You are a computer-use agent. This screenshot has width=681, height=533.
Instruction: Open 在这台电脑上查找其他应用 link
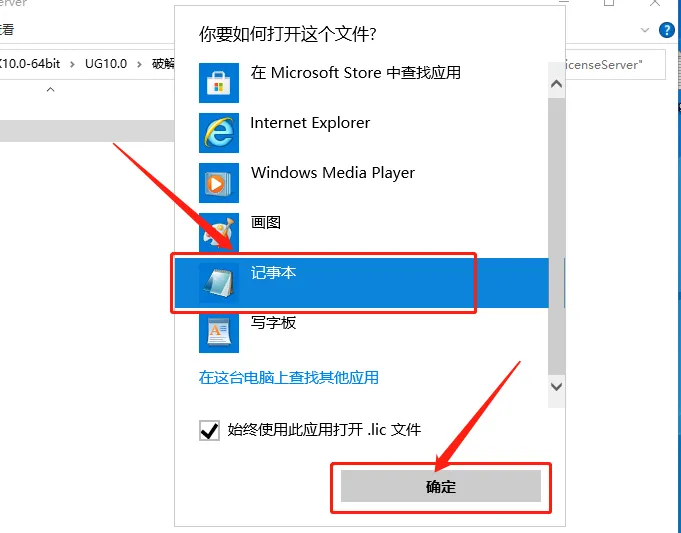(288, 377)
